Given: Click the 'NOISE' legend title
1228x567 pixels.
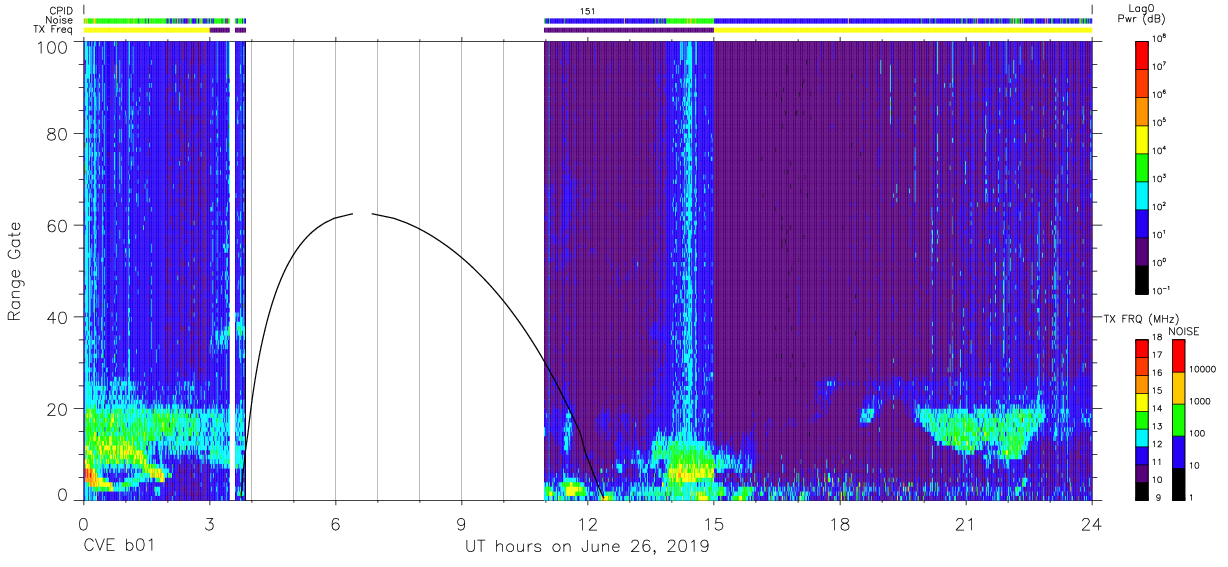Looking at the screenshot, I should pyautogui.click(x=1184, y=330).
